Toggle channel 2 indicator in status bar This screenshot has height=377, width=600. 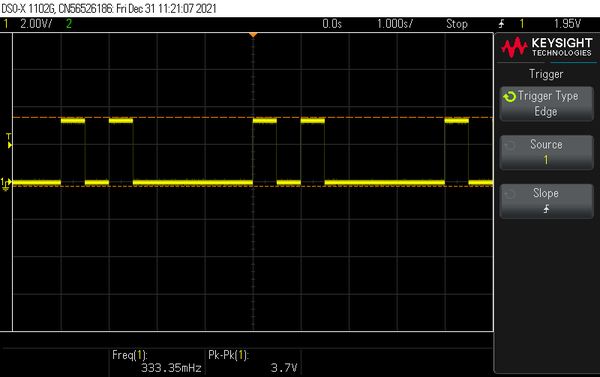69,24
